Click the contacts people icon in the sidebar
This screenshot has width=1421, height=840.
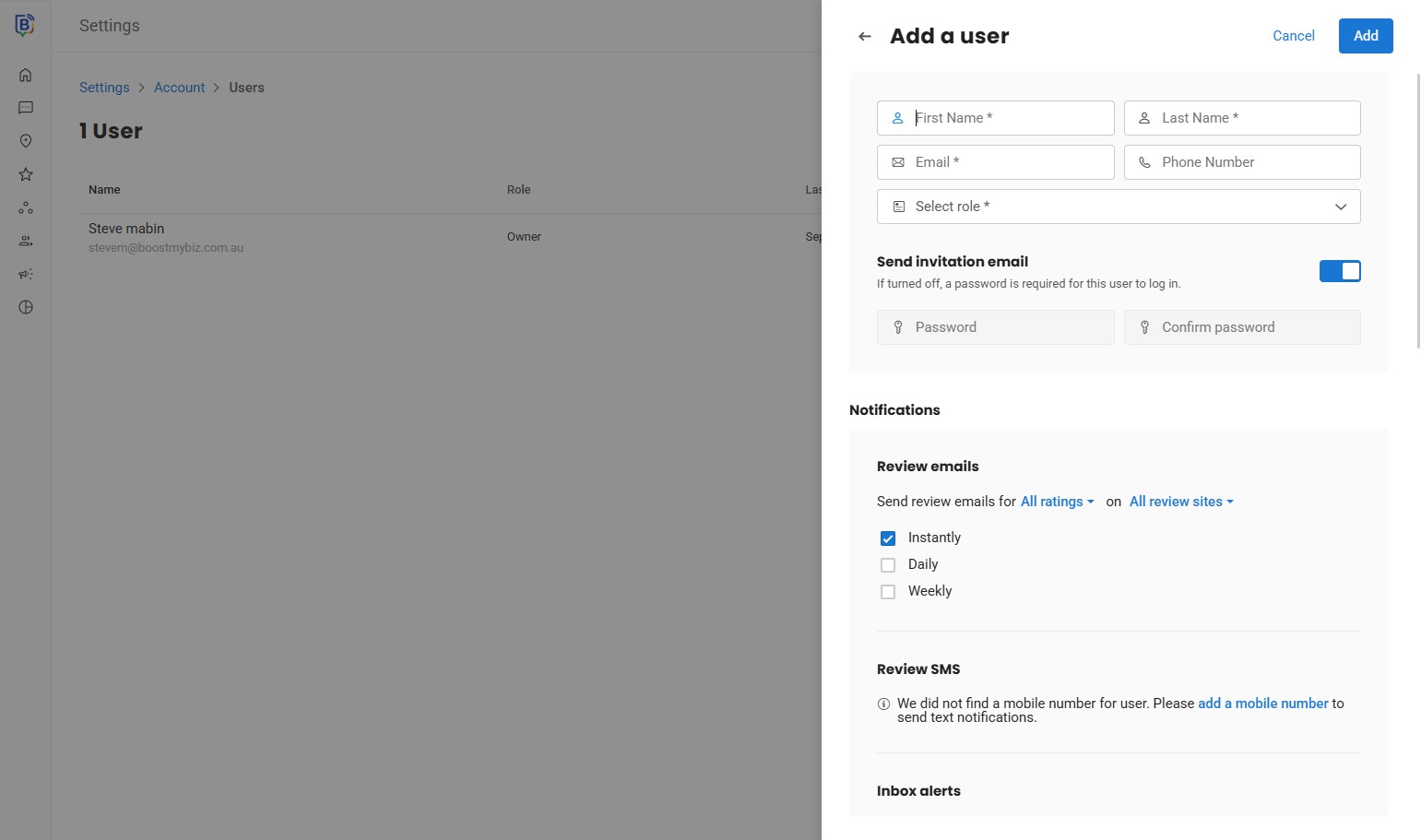26,242
